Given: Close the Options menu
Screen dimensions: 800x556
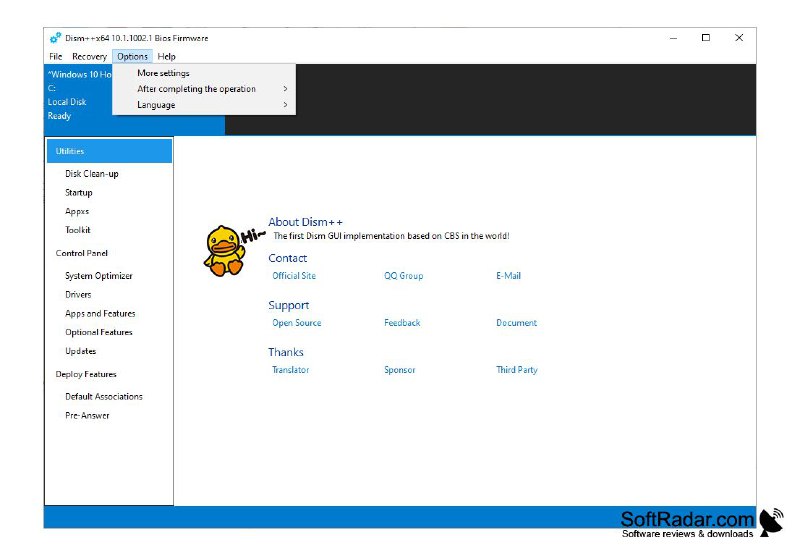Looking at the screenshot, I should tap(132, 57).
